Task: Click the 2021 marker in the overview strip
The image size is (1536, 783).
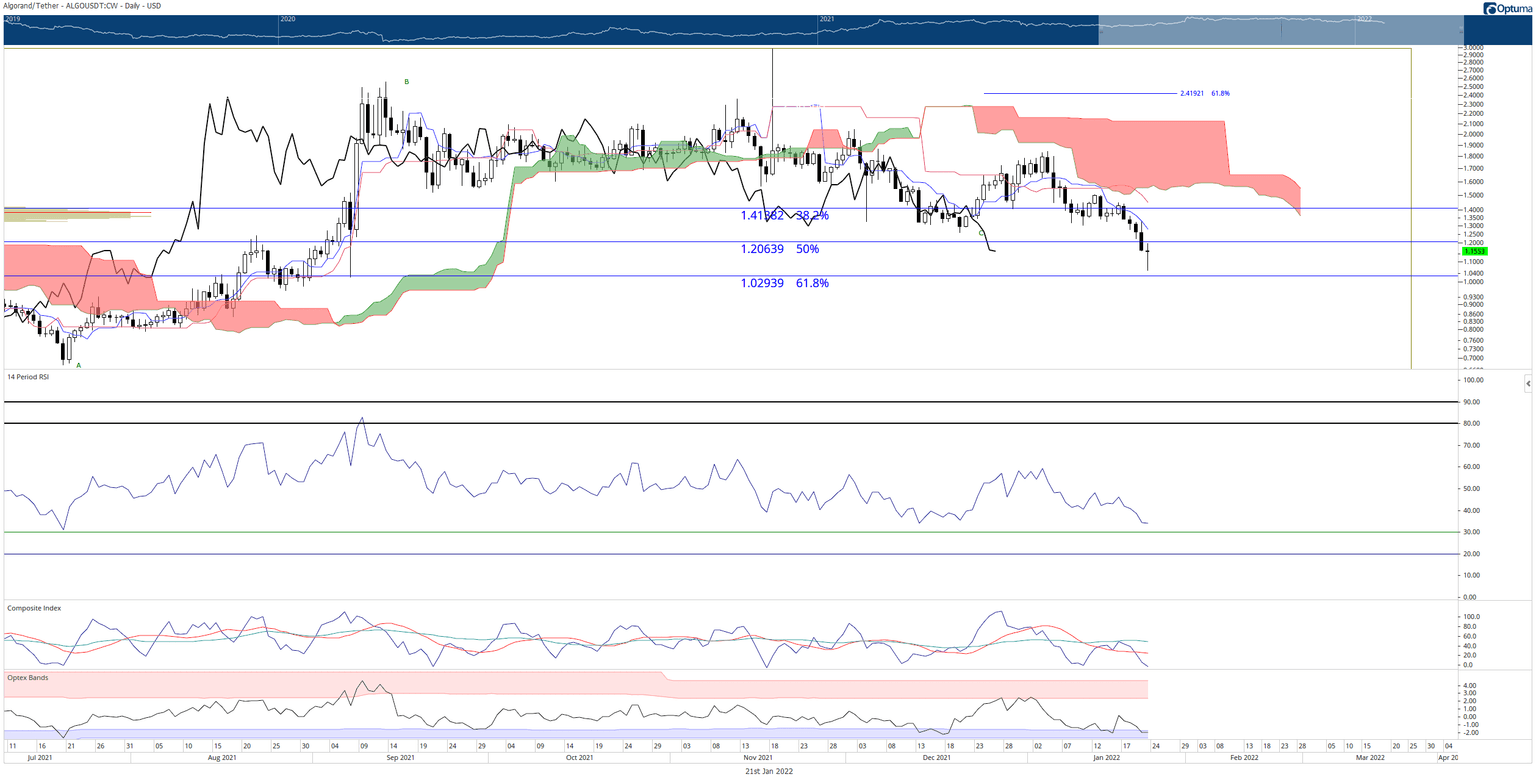Action: pos(827,19)
